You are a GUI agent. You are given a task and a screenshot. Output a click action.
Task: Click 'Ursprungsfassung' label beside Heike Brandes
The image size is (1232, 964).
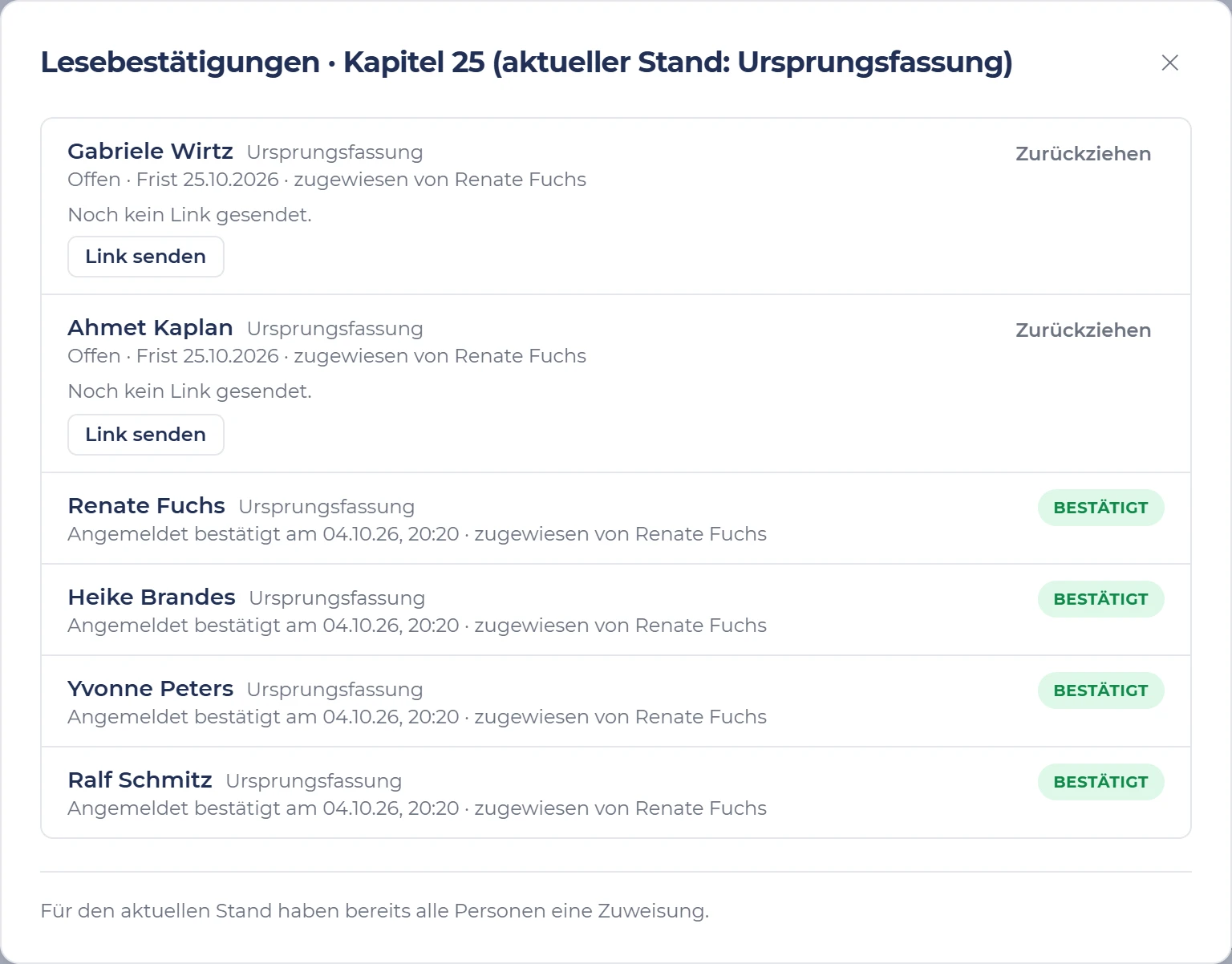(x=337, y=598)
